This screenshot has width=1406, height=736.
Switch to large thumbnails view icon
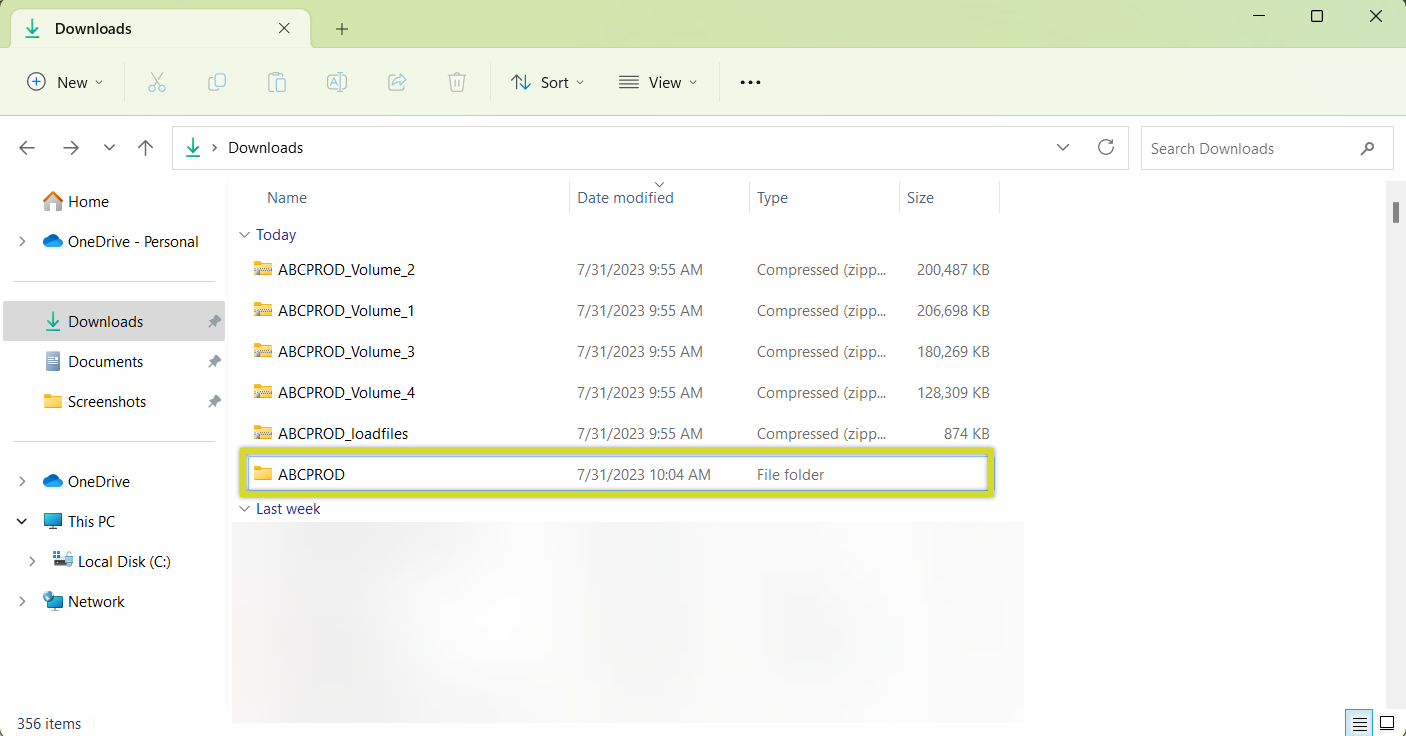tap(1387, 723)
